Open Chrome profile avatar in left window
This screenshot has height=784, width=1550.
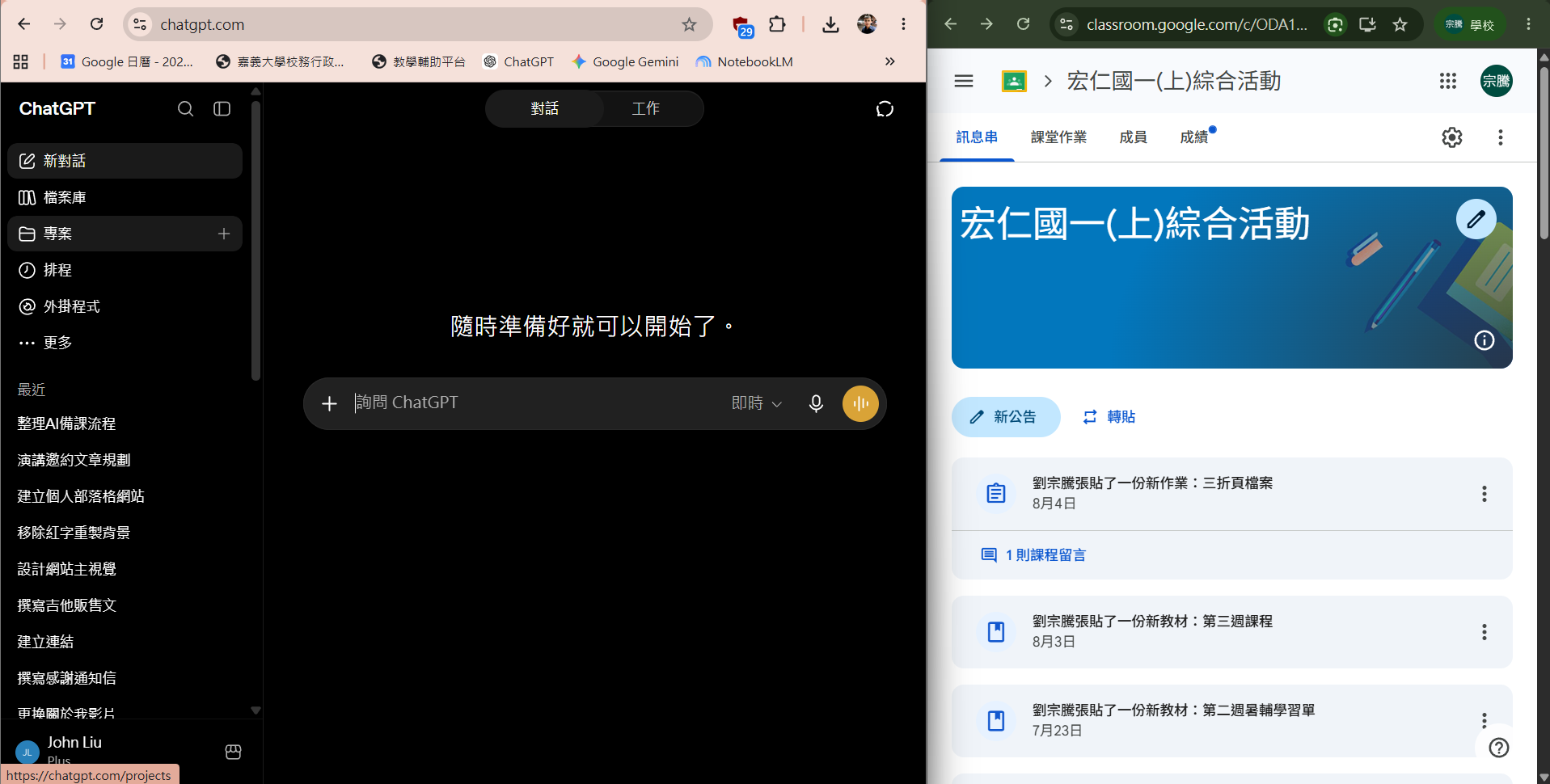click(867, 24)
